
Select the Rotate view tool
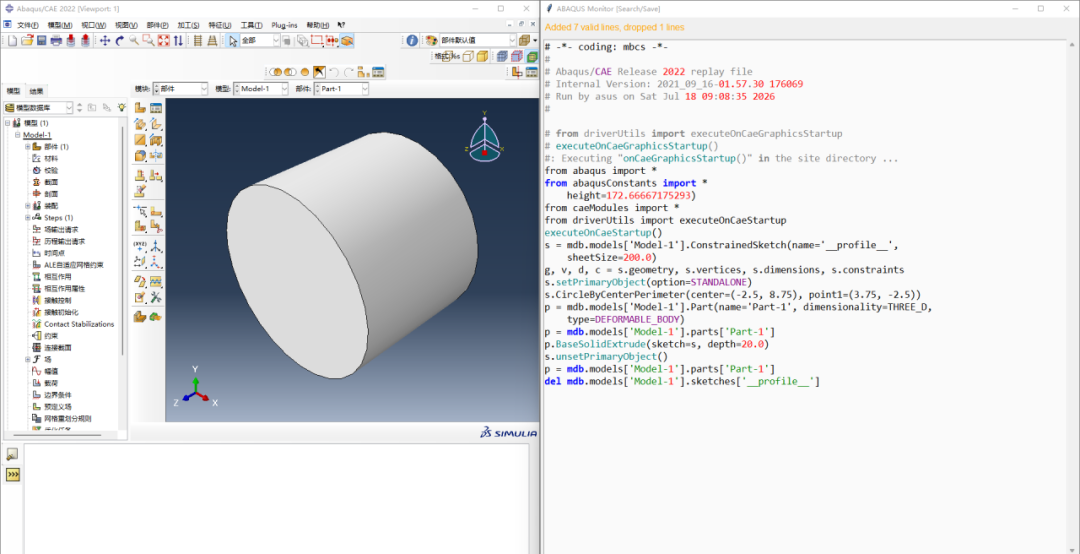pos(119,41)
